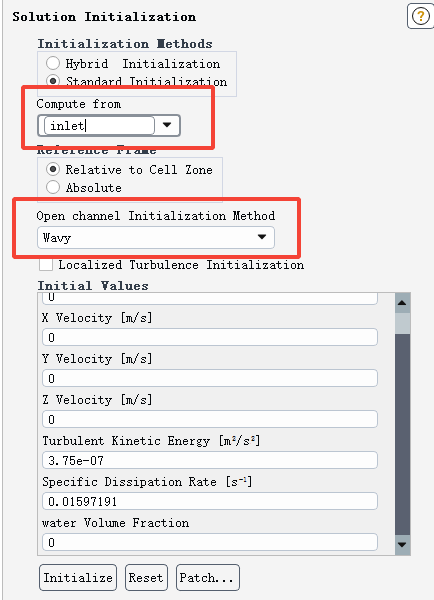Click the X Velocity input field
434x600 pixels.
coord(210,337)
